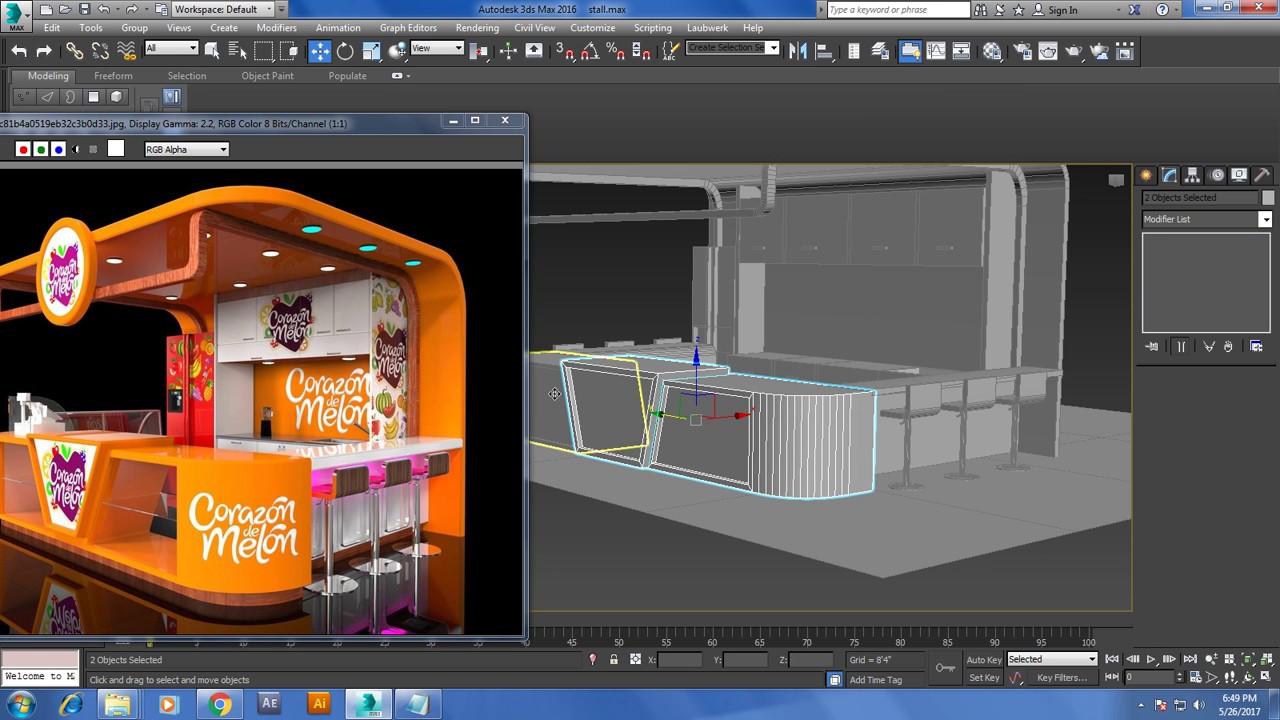Choose the Select Object tool
Image resolution: width=1280 pixels, height=720 pixels.
point(212,50)
